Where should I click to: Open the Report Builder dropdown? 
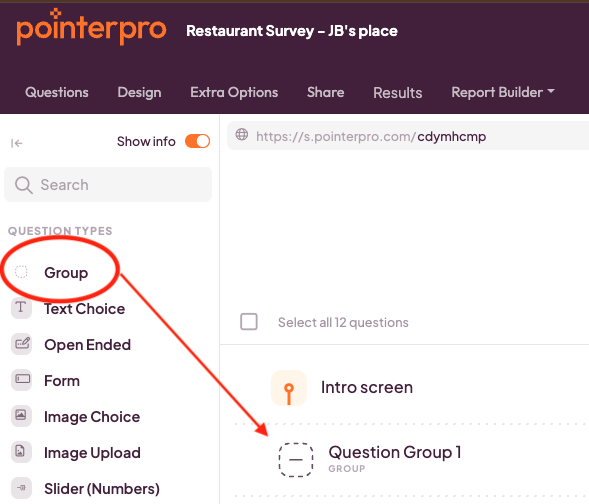coord(503,92)
